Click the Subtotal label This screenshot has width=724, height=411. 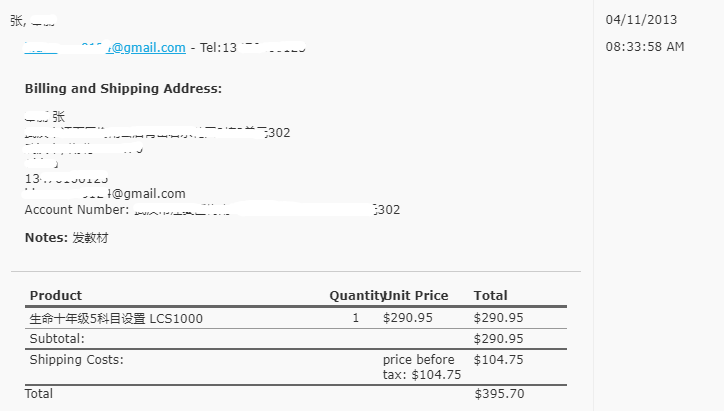click(57, 339)
